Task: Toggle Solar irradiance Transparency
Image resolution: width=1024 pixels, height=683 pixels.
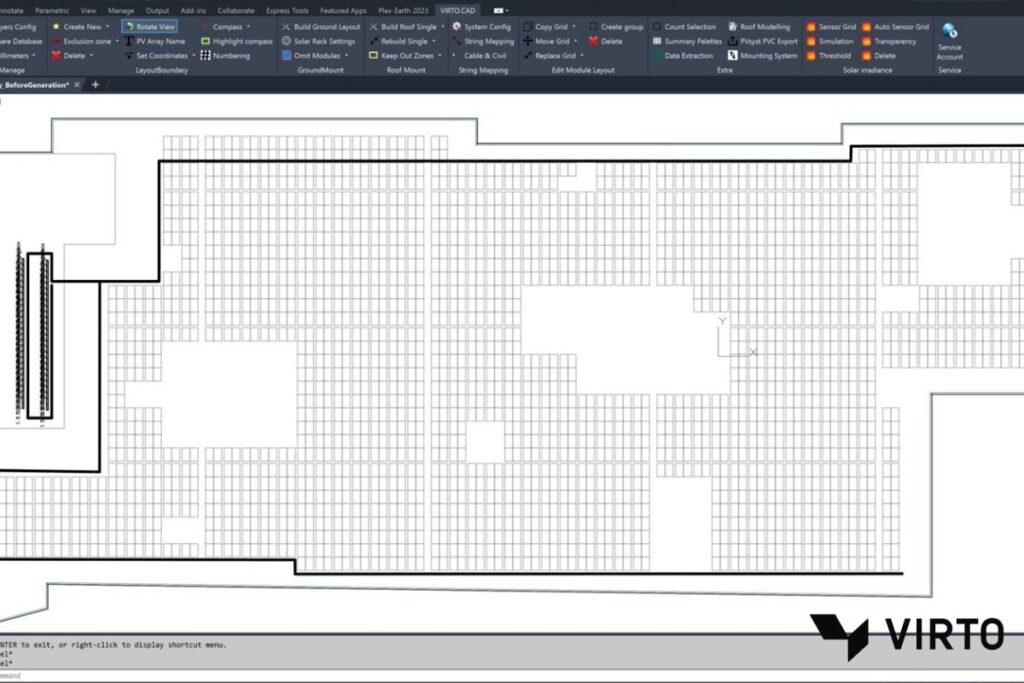Action: pyautogui.click(x=889, y=41)
